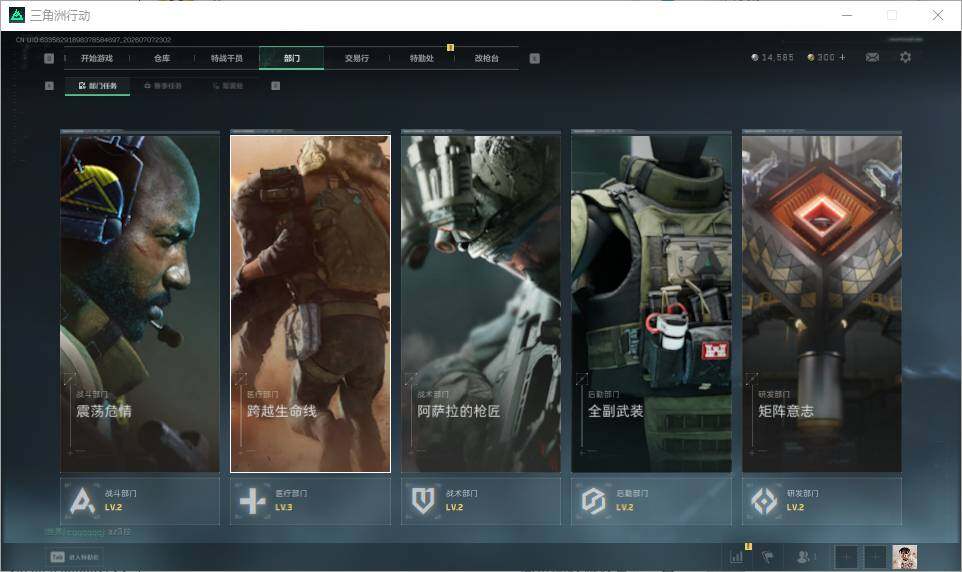Open the statistics bar chart icon
This screenshot has width=962, height=572.
[x=736, y=557]
